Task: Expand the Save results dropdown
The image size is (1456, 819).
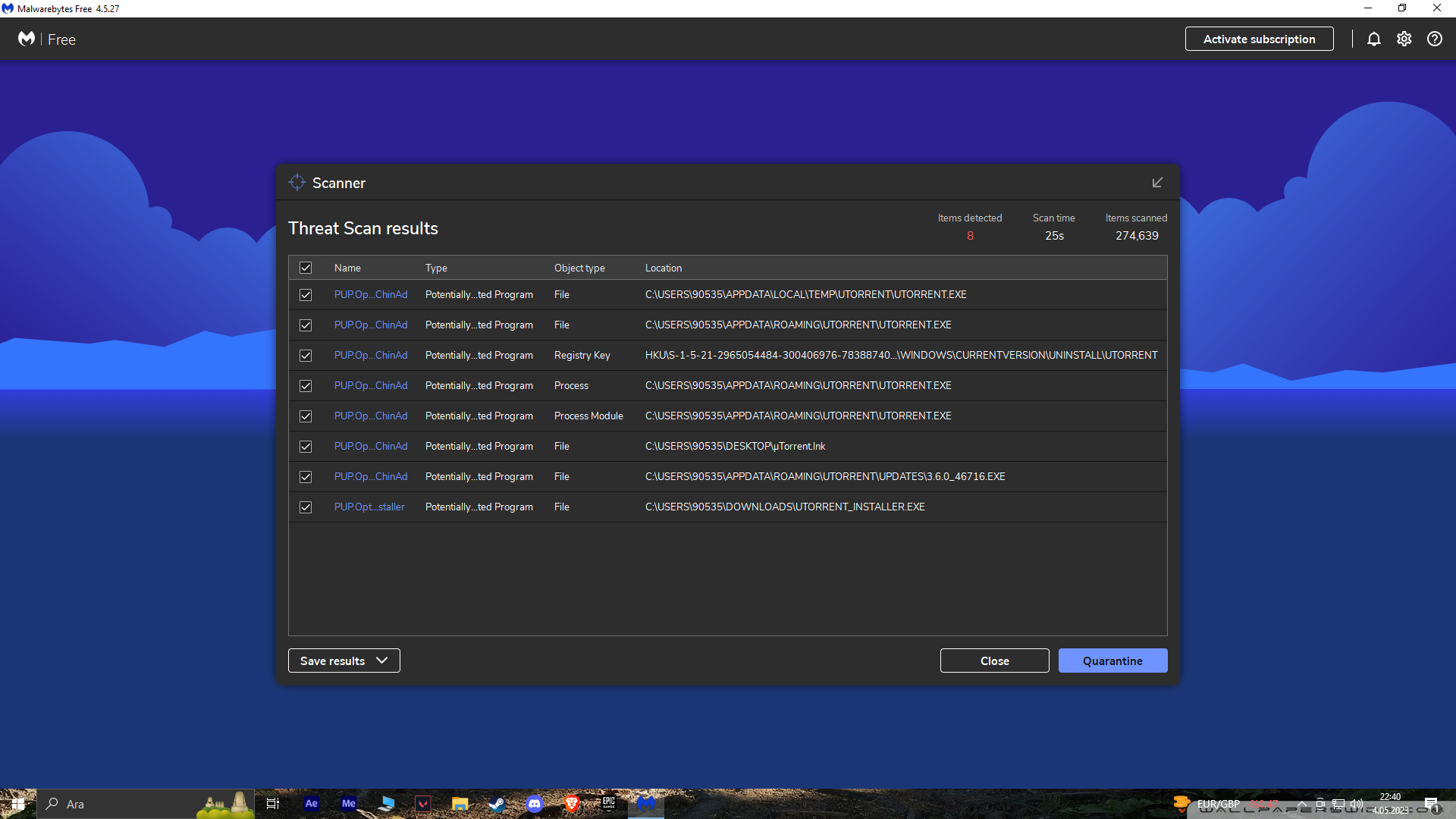Action: [x=344, y=661]
